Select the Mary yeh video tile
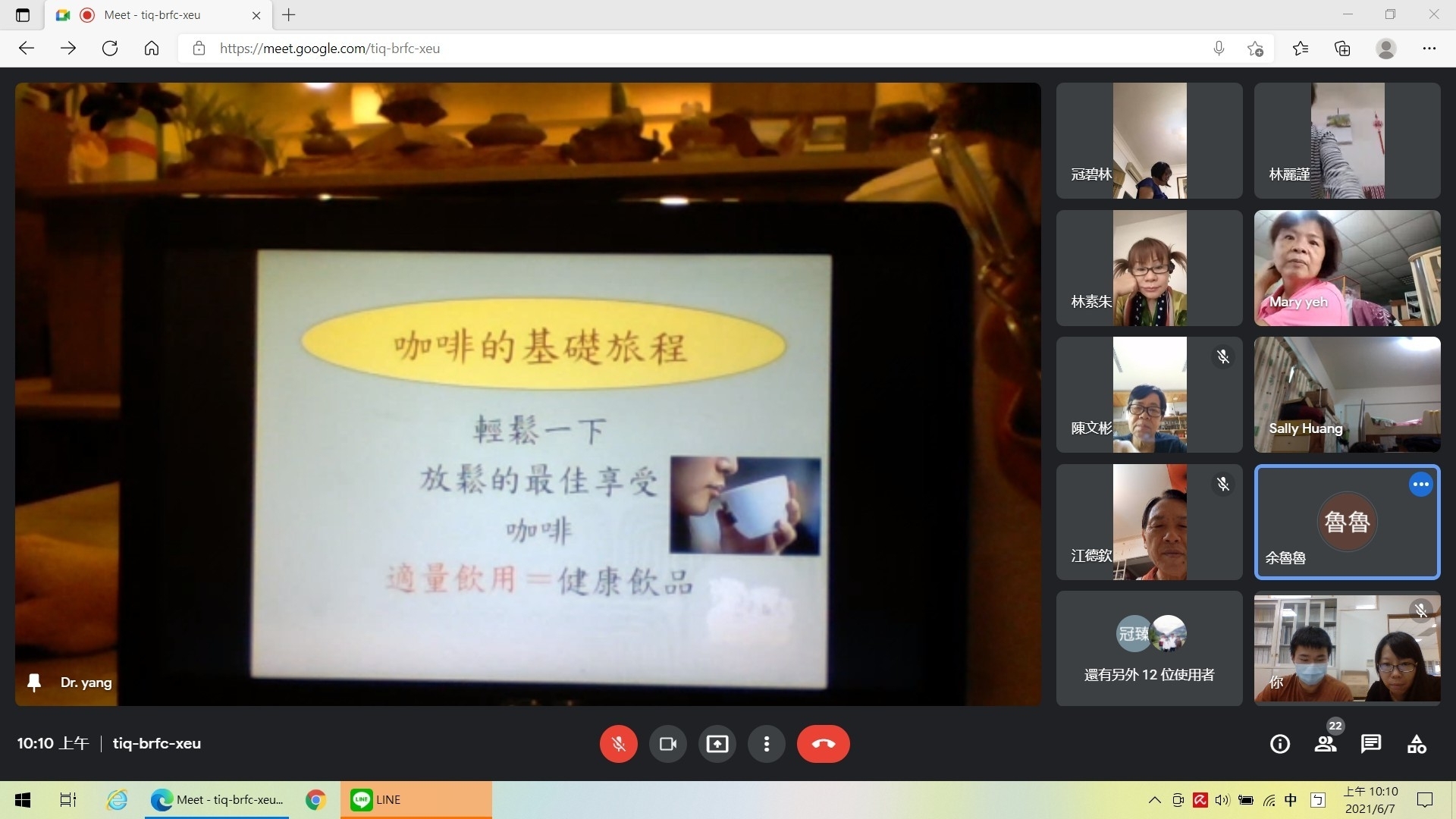The height and width of the screenshot is (819, 1456). pyautogui.click(x=1348, y=268)
